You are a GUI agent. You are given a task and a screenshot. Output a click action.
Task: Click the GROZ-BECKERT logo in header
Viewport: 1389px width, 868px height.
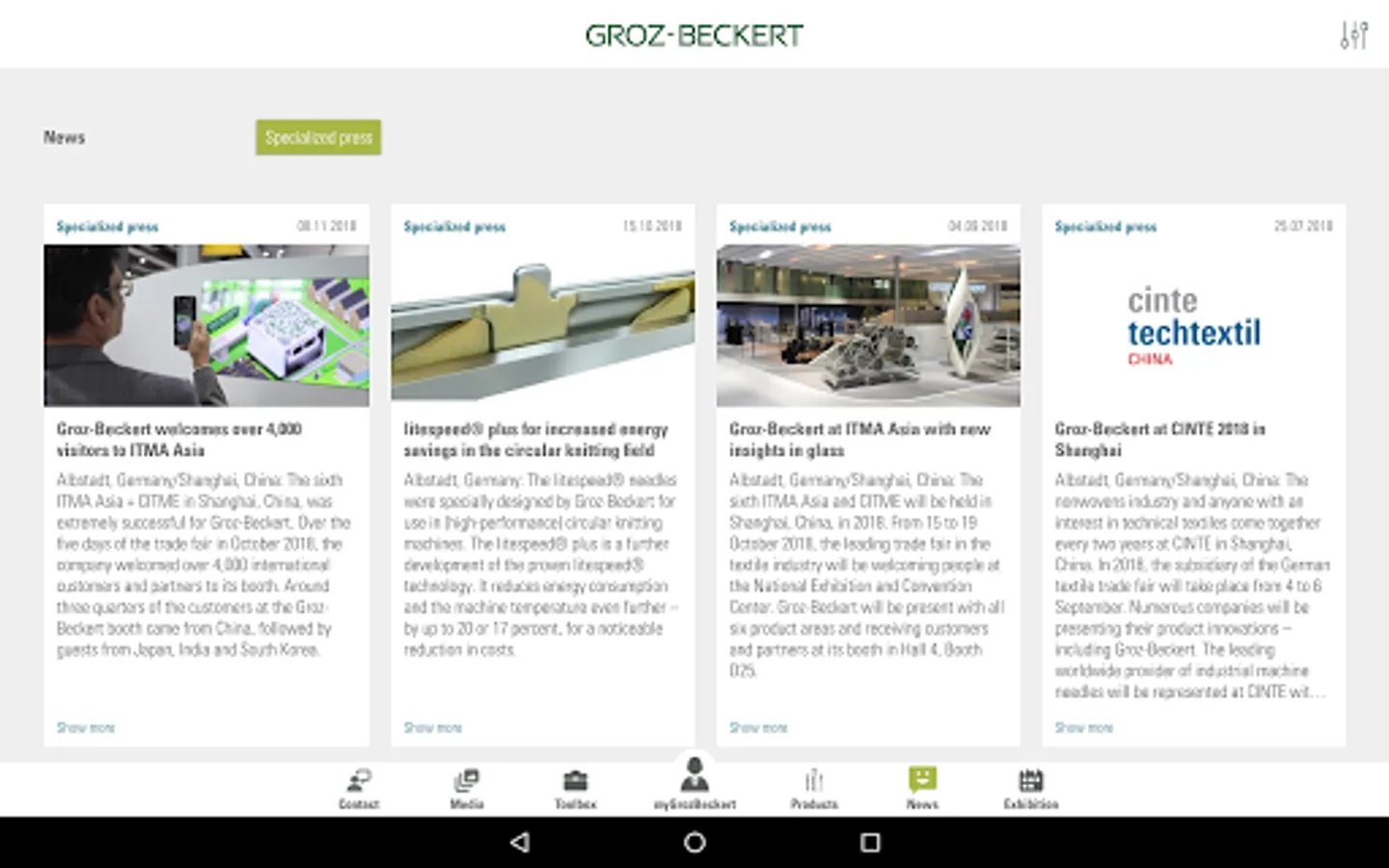point(694,36)
